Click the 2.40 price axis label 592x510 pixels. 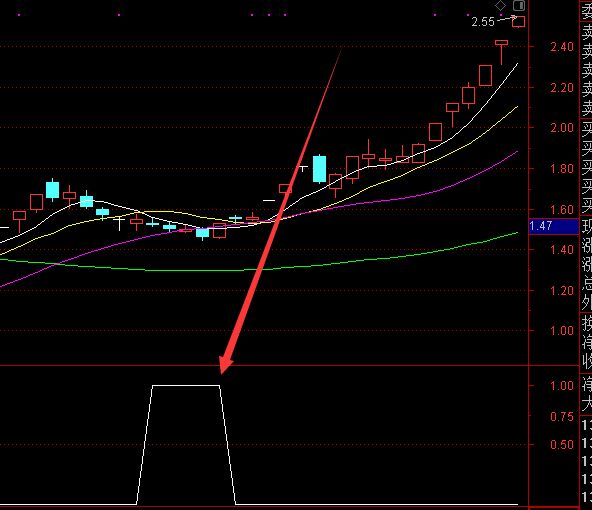pyautogui.click(x=562, y=47)
